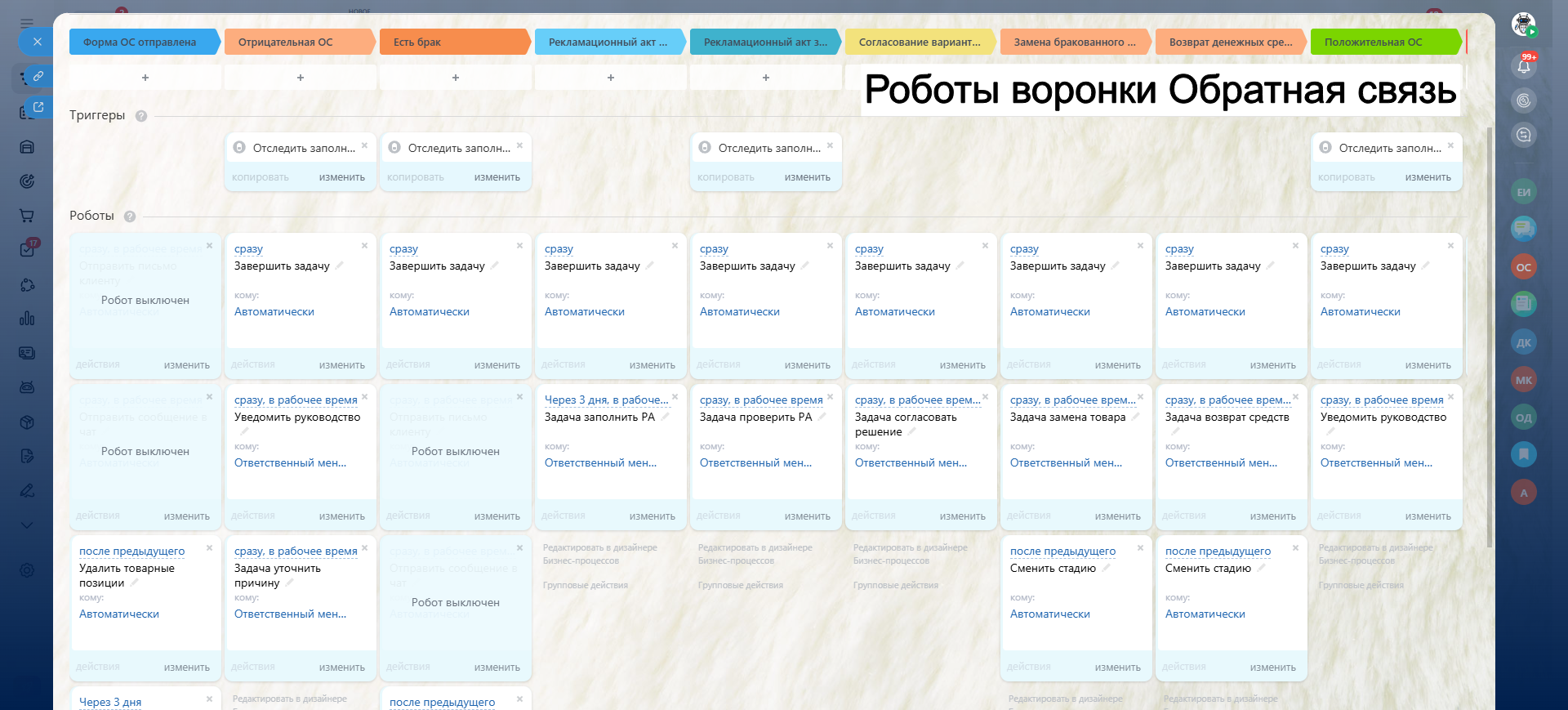Select the 'Положительная ОС' stage
This screenshot has height=710, width=1568.
(x=1387, y=42)
